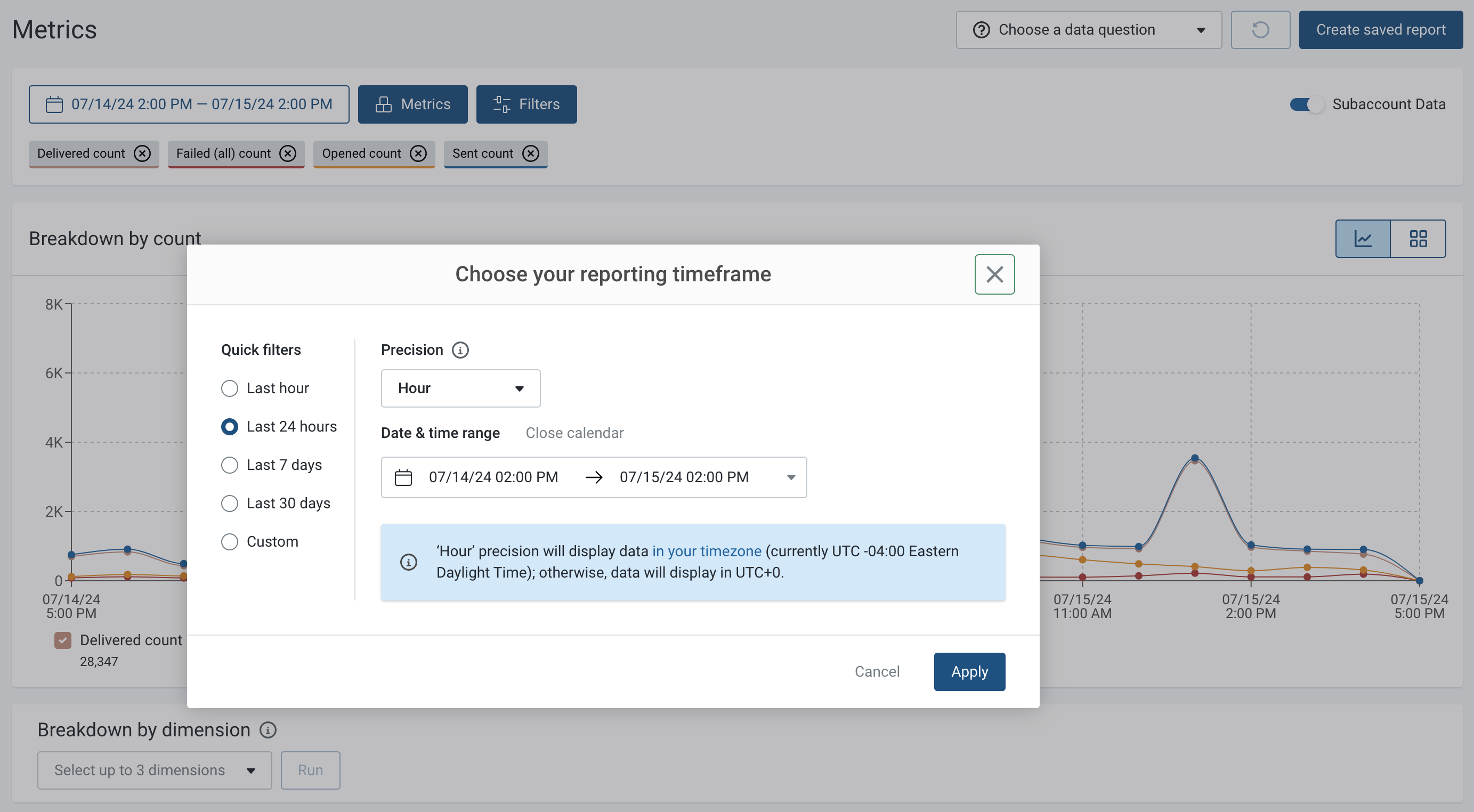
Task: Uncheck the Delivered count legend checkbox
Action: (x=63, y=640)
